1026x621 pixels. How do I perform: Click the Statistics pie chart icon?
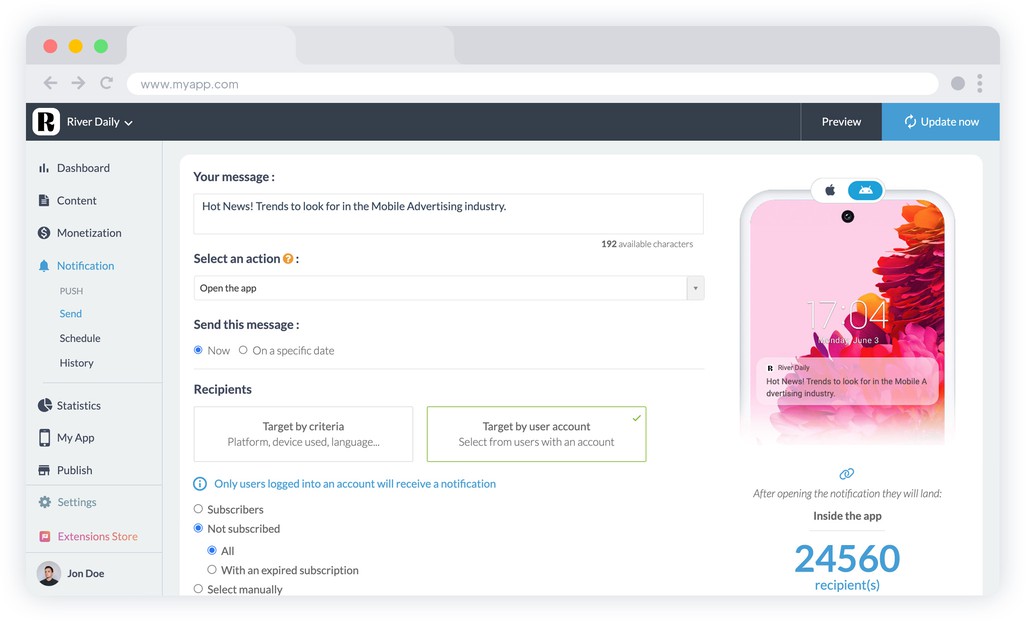pos(44,406)
